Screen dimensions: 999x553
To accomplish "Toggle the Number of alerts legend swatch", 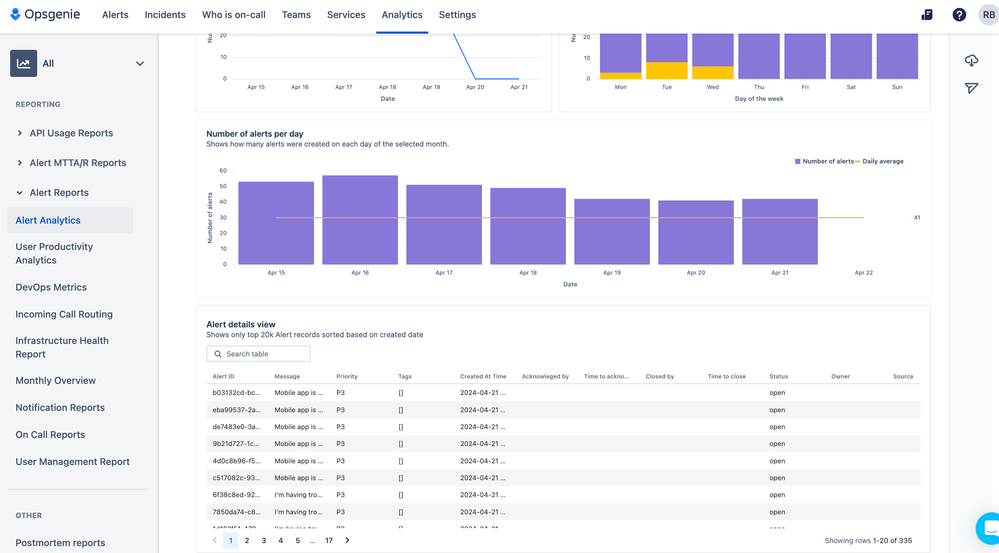I will click(x=797, y=161).
